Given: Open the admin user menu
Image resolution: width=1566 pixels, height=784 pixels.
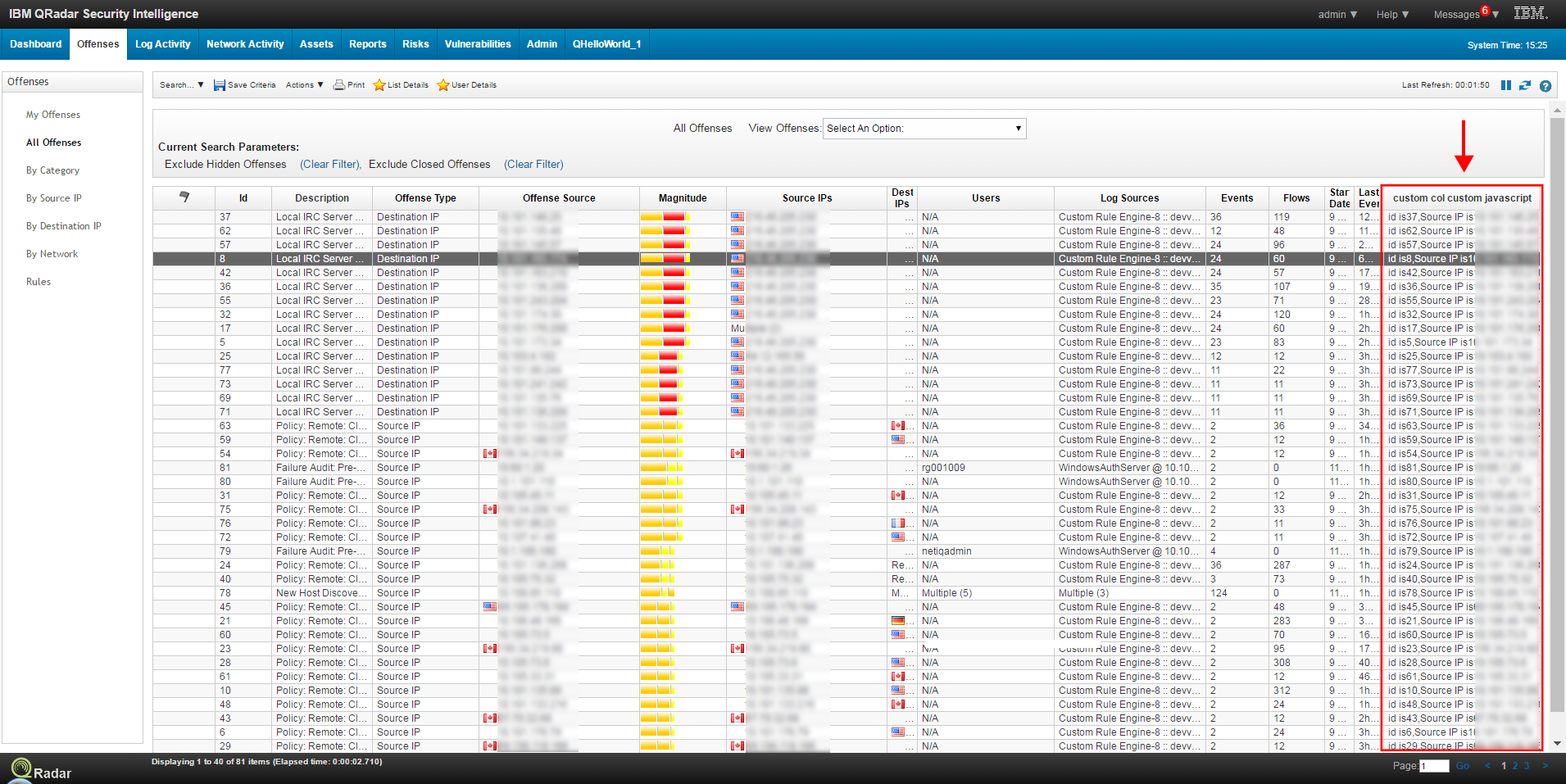Looking at the screenshot, I should (1337, 15).
